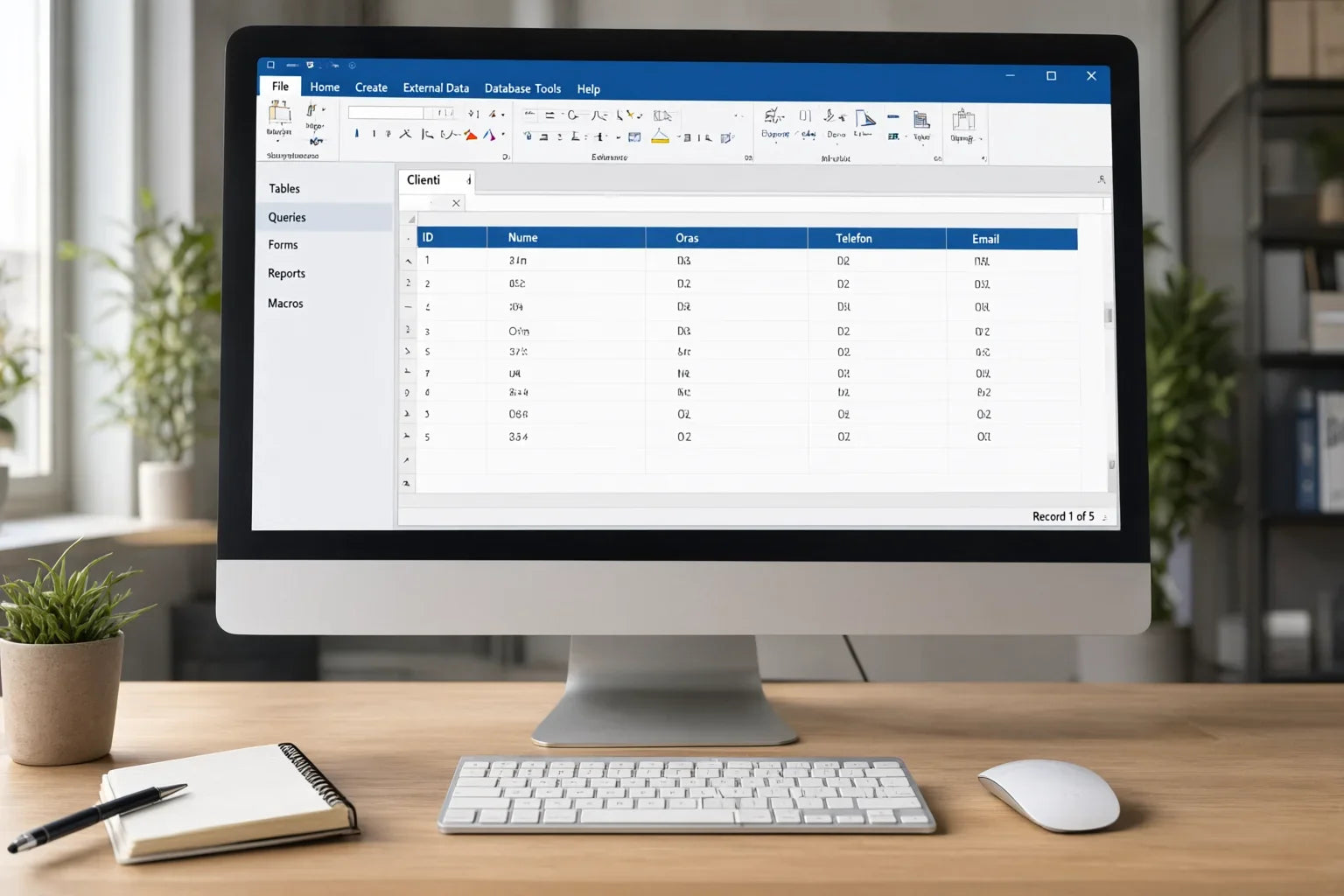Switch to the Database Tools tab
The height and width of the screenshot is (896, 1344).
coord(522,88)
